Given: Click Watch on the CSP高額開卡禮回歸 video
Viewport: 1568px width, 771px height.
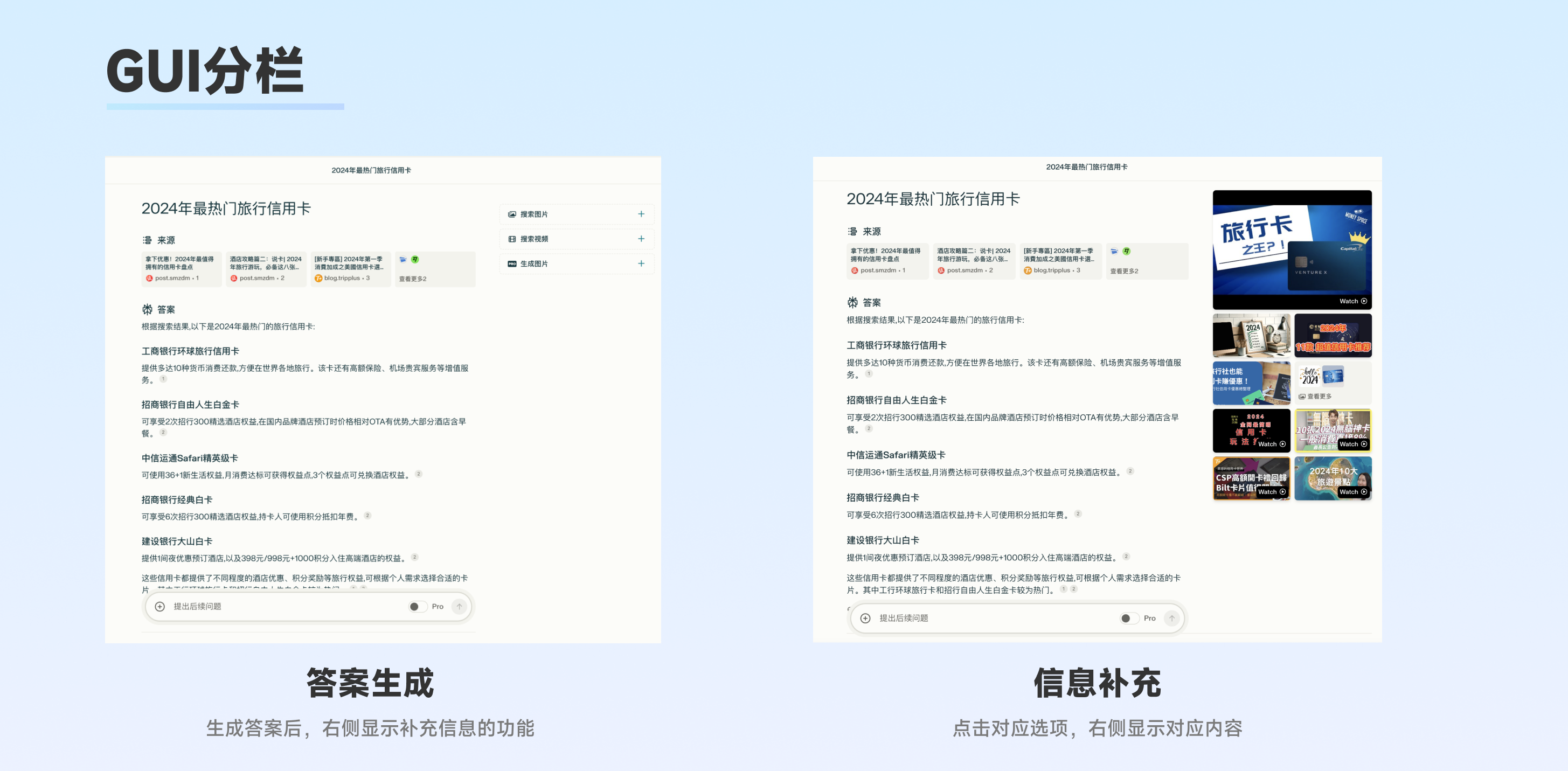Looking at the screenshot, I should click(x=1272, y=492).
